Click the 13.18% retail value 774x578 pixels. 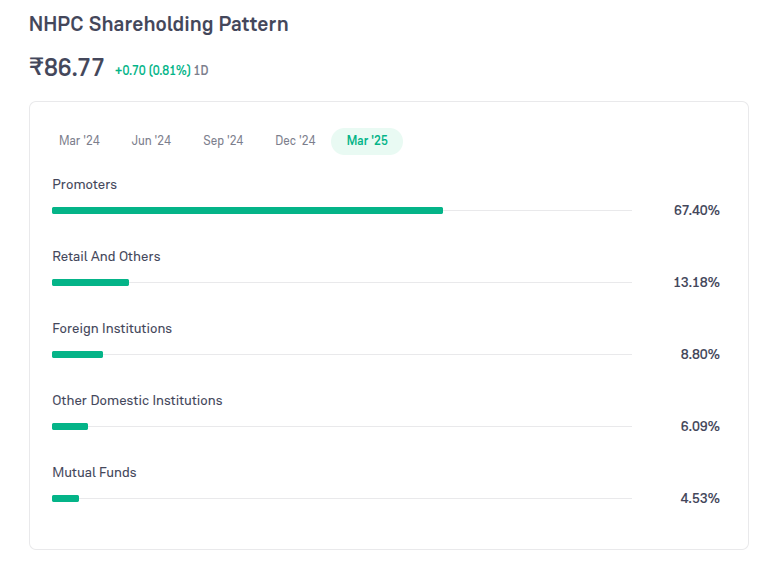coord(697,283)
